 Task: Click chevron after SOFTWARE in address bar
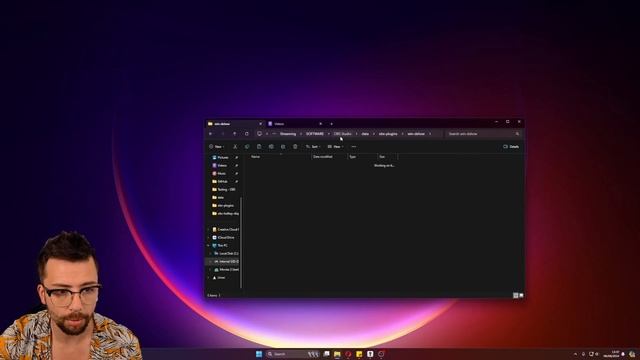[329, 134]
